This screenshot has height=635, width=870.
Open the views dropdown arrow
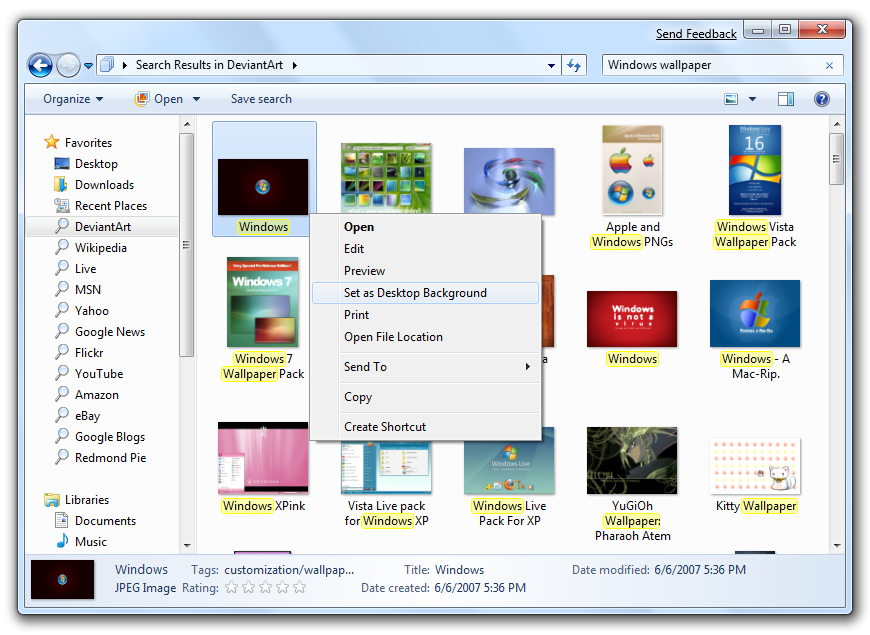(x=752, y=99)
